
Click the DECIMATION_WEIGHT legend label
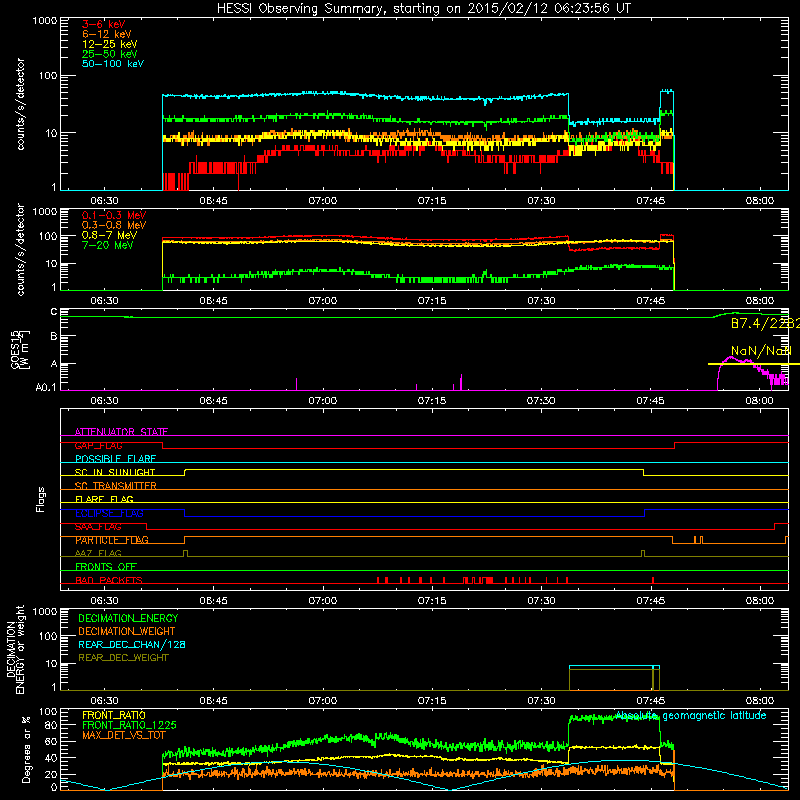click(x=127, y=631)
